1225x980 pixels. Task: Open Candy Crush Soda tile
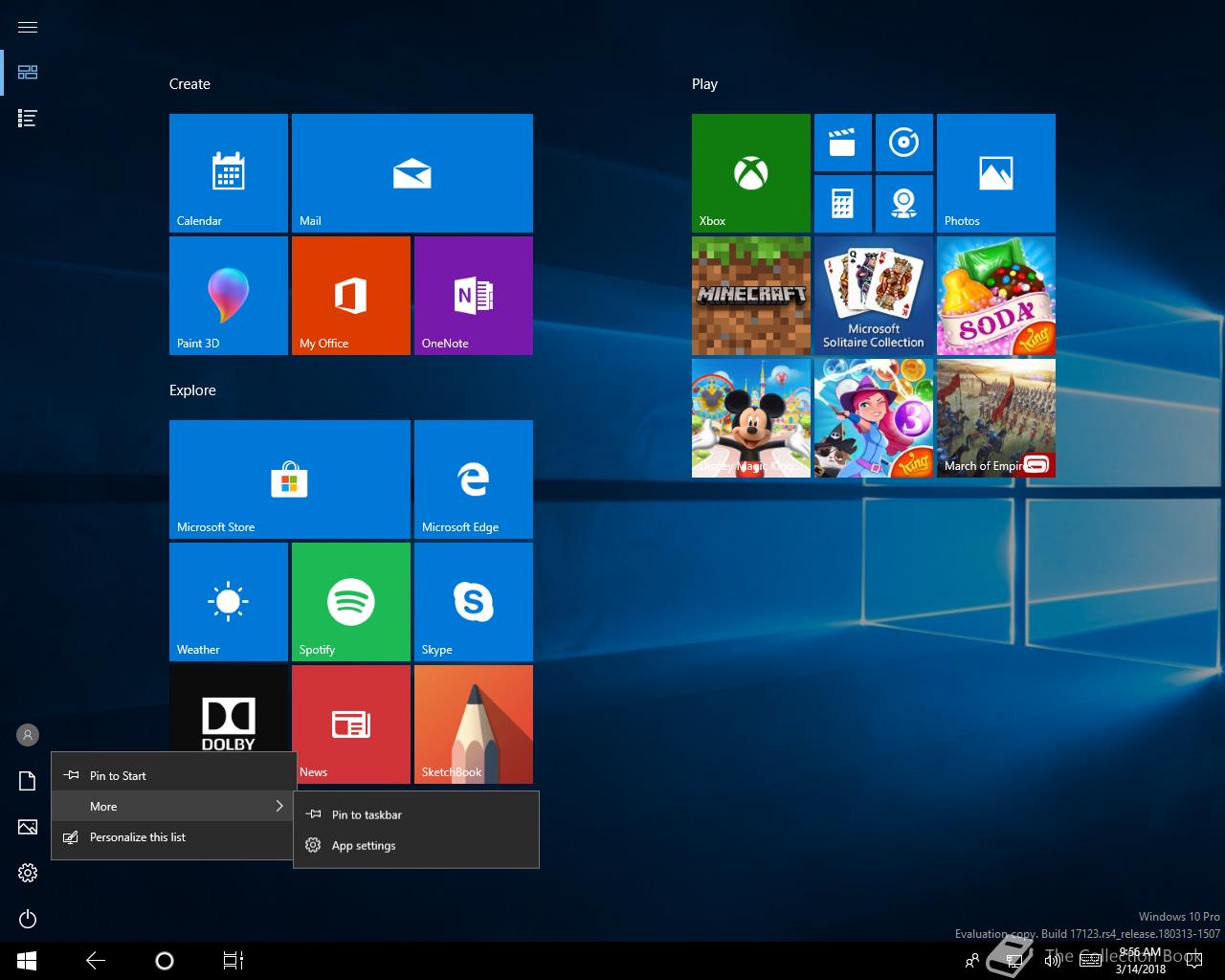[996, 296]
